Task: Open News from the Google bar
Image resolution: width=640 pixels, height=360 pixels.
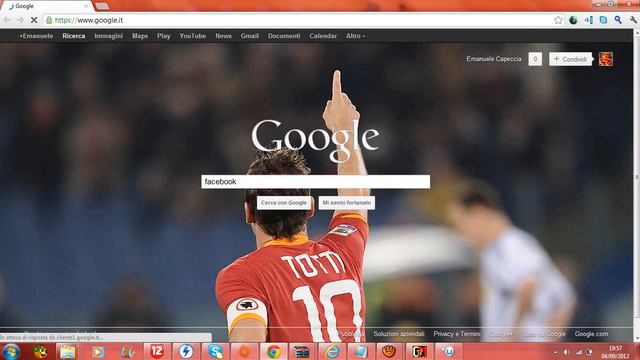Action: pyautogui.click(x=223, y=36)
